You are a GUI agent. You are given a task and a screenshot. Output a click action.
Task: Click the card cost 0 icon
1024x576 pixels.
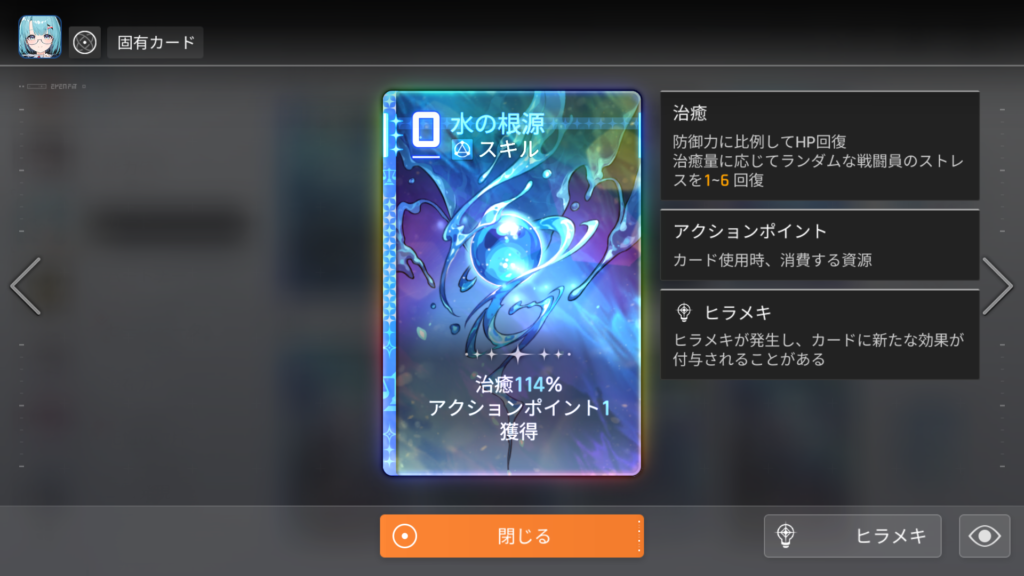[426, 129]
